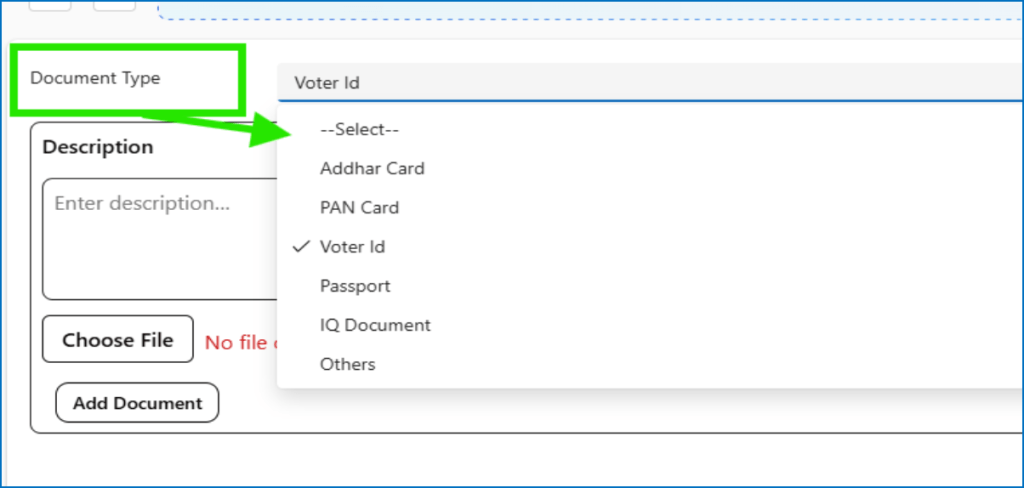Image resolution: width=1024 pixels, height=488 pixels.
Task: Select Addhar Card from the list
Action: [x=372, y=168]
